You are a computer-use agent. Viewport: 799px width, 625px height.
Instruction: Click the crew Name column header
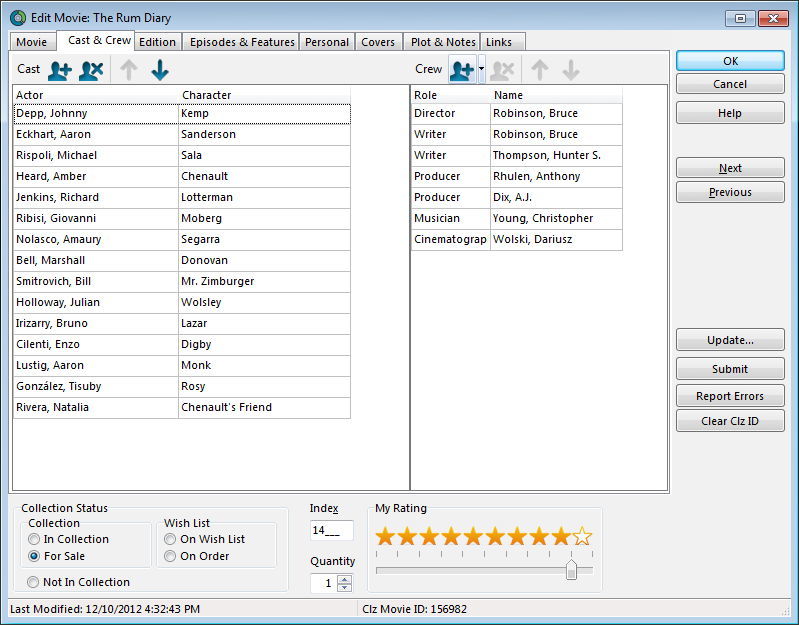pos(556,95)
